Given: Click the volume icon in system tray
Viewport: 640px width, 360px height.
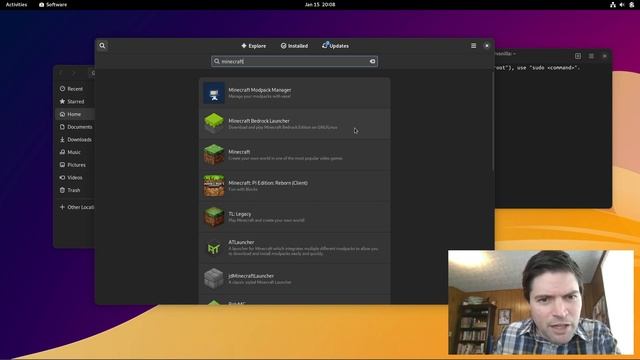Looking at the screenshot, I should [x=622, y=4].
